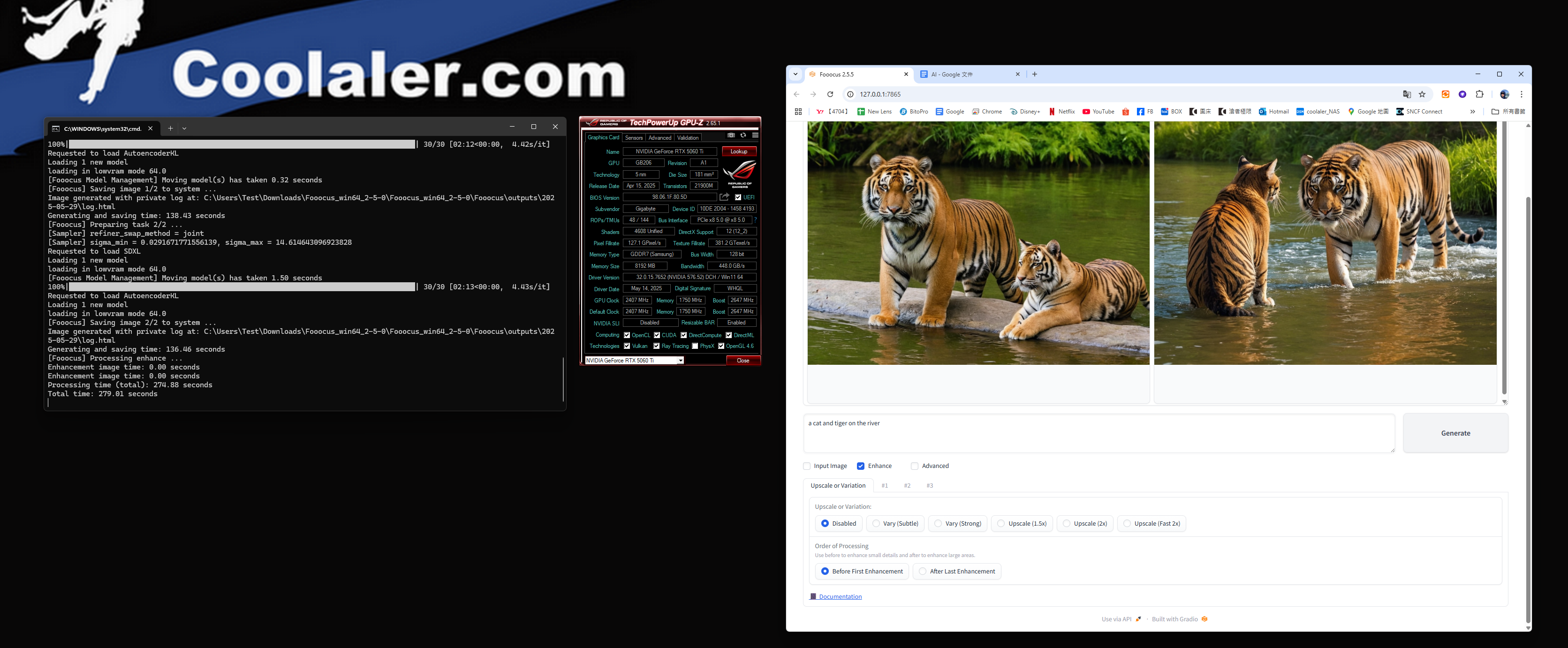1568x648 pixels.
Task: Enable the Advanced checkbox in Fooocus
Action: click(x=914, y=466)
